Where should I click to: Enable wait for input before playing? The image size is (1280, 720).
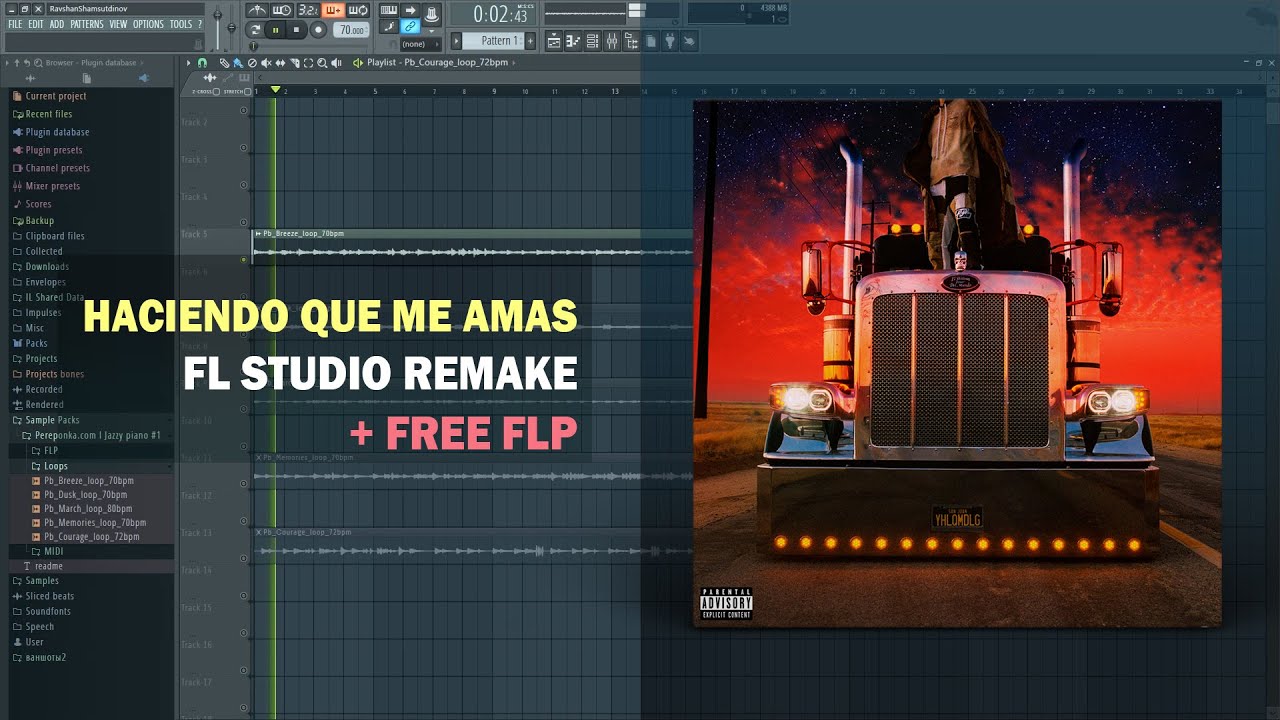point(282,10)
